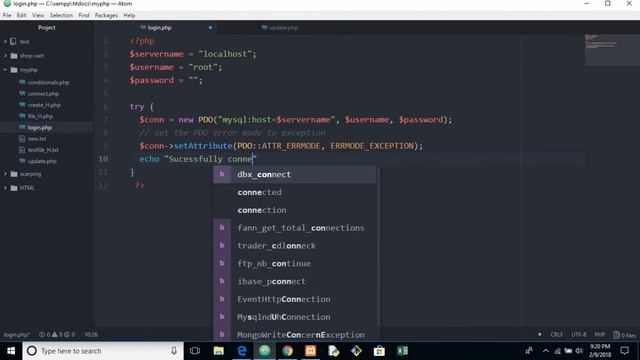Choose trader_cdlonneck suggestion
Image resolution: width=640 pixels, height=360 pixels.
point(294,246)
